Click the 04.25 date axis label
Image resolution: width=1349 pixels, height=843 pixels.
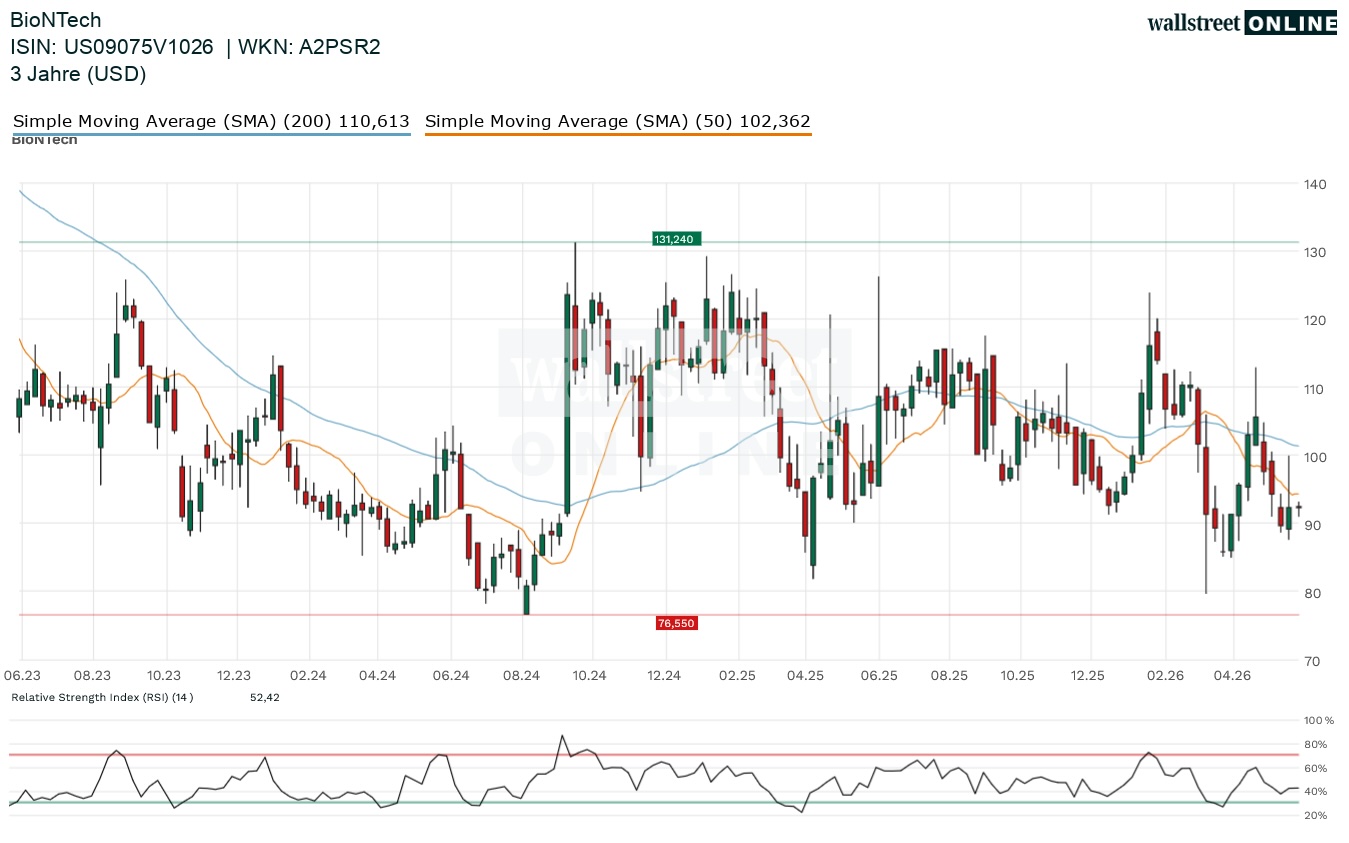pos(805,676)
